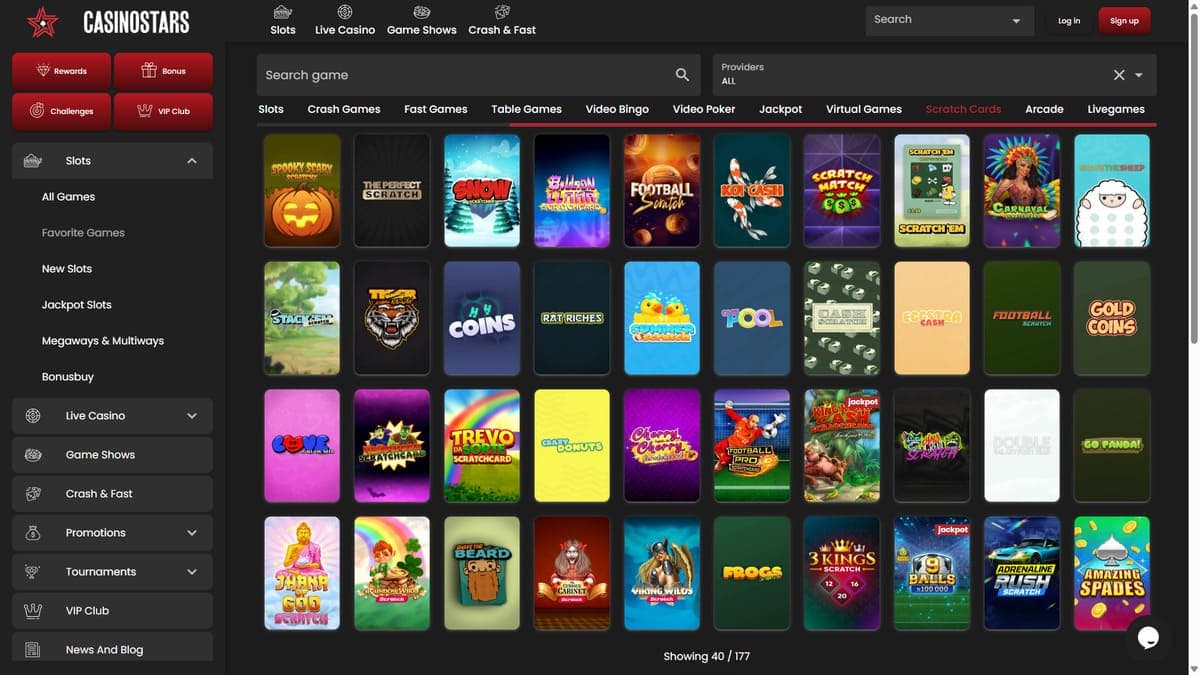This screenshot has width=1200, height=675.
Task: Open Bonusbuy in the sidebar
Action: (68, 377)
